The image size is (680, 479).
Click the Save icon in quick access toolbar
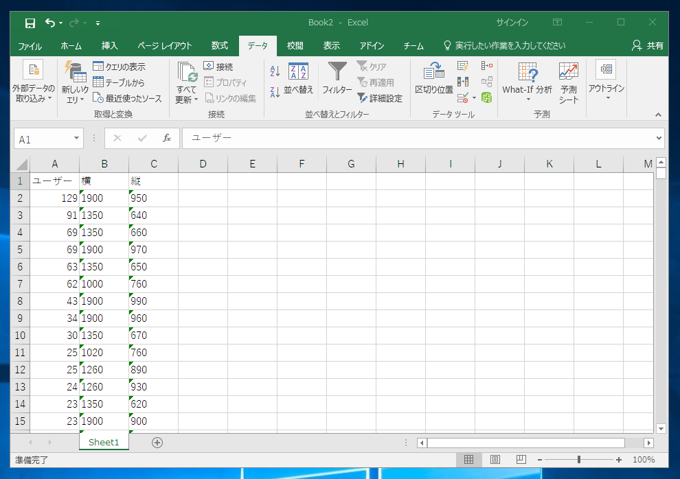click(30, 22)
